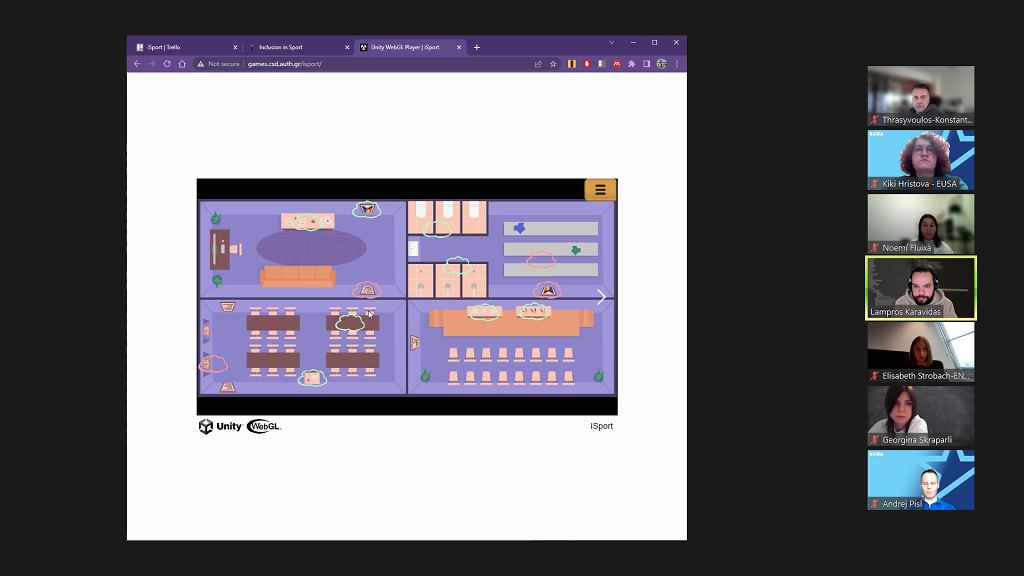1024x576 pixels.
Task: Switch to the Inclusion in Sport tab
Action: [295, 47]
